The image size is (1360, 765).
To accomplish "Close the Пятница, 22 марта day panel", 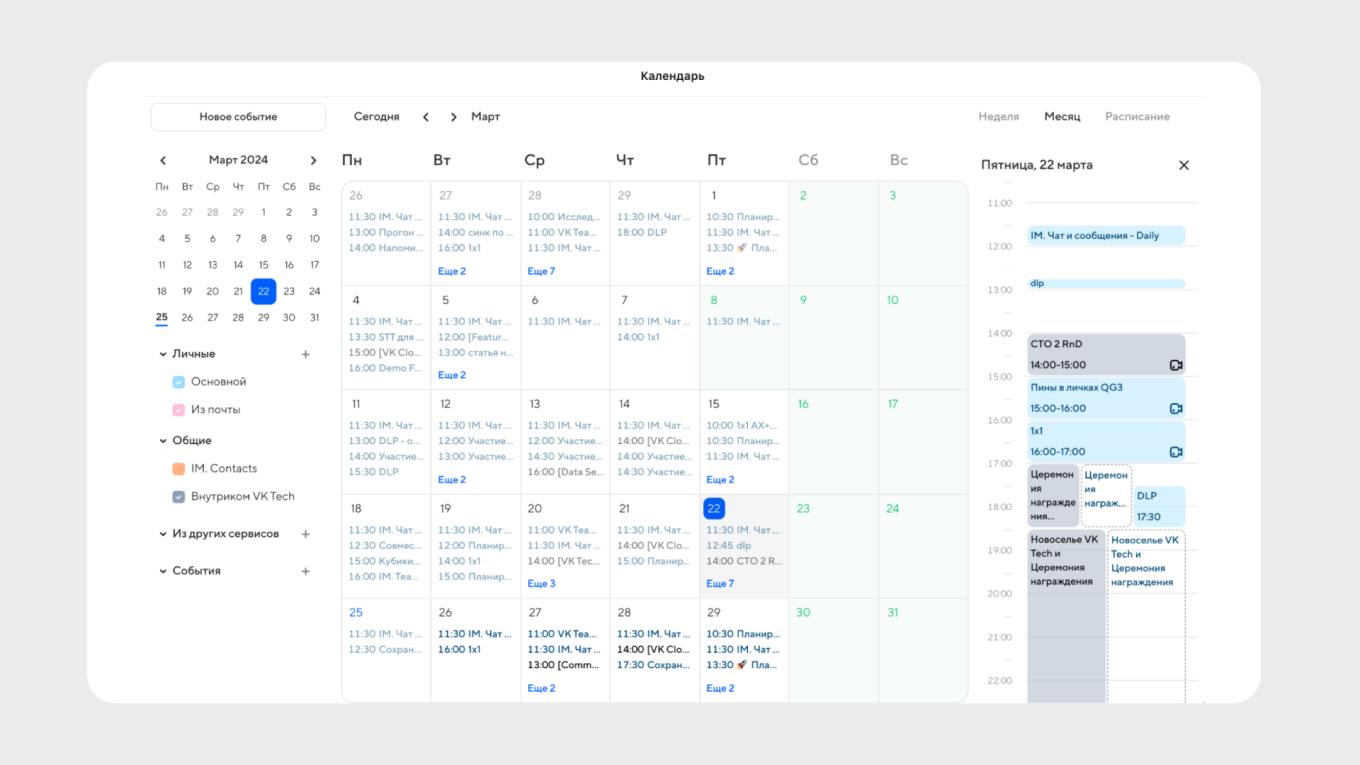I will pos(1184,165).
